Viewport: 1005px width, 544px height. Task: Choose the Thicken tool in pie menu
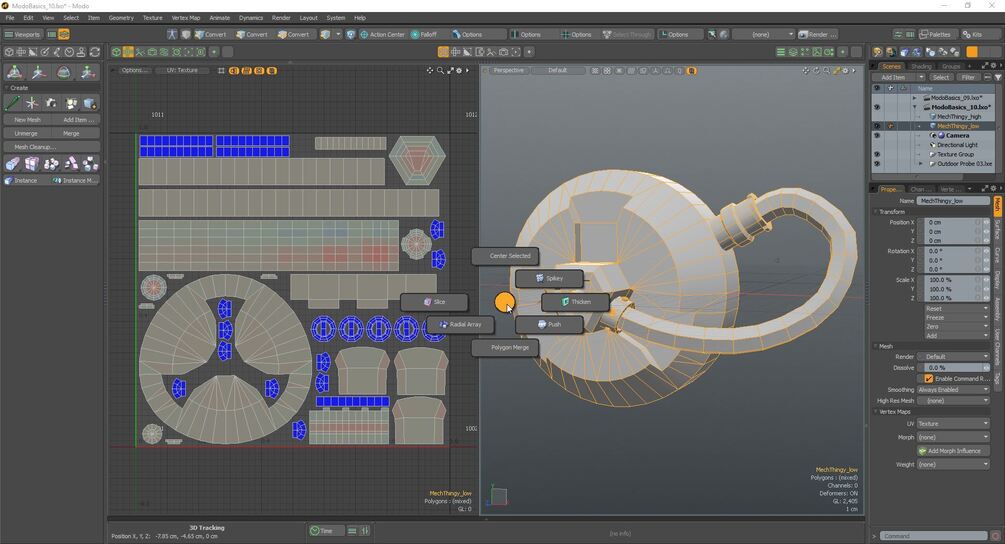pyautogui.click(x=576, y=301)
